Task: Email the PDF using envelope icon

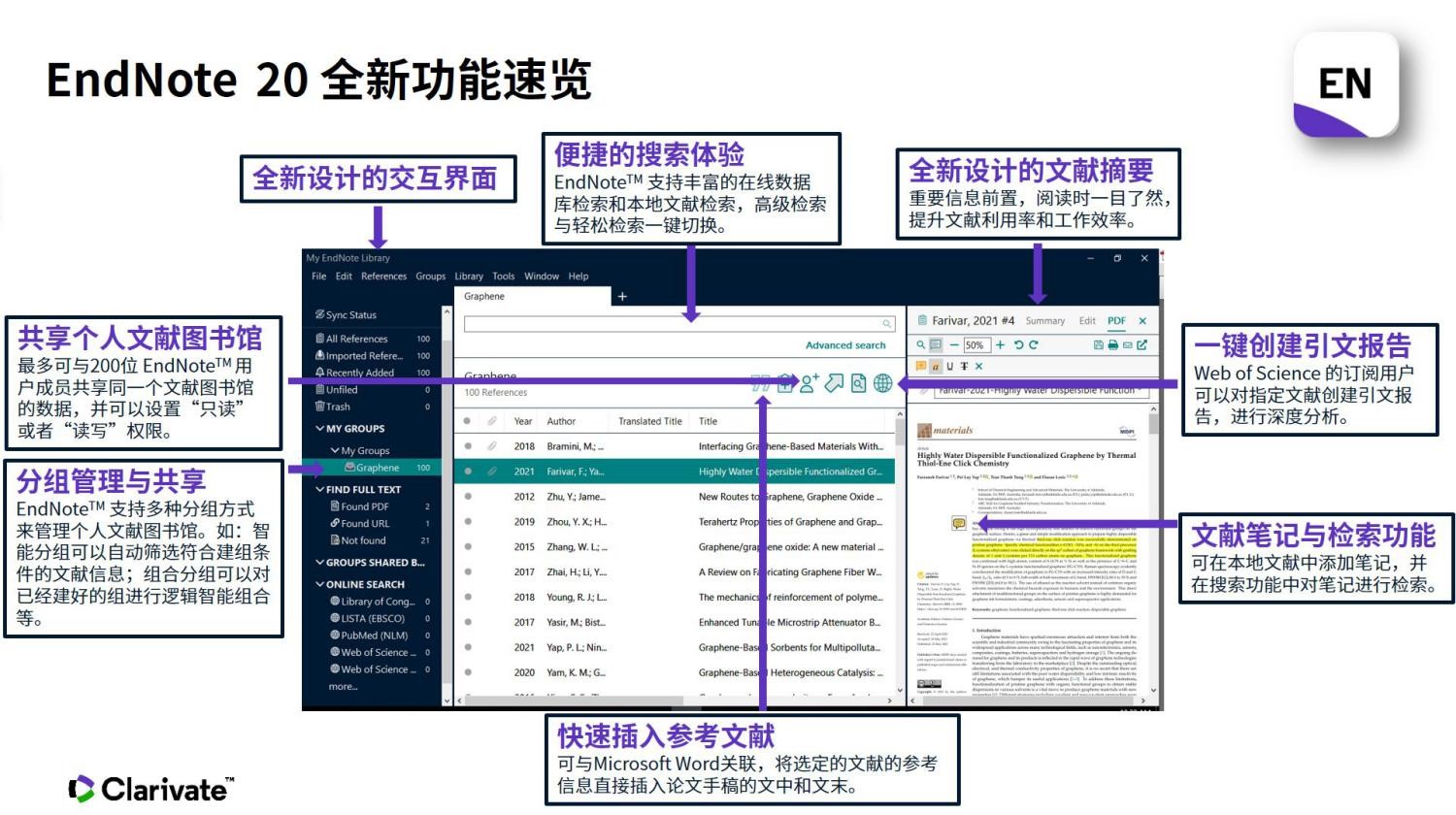Action: (1127, 344)
